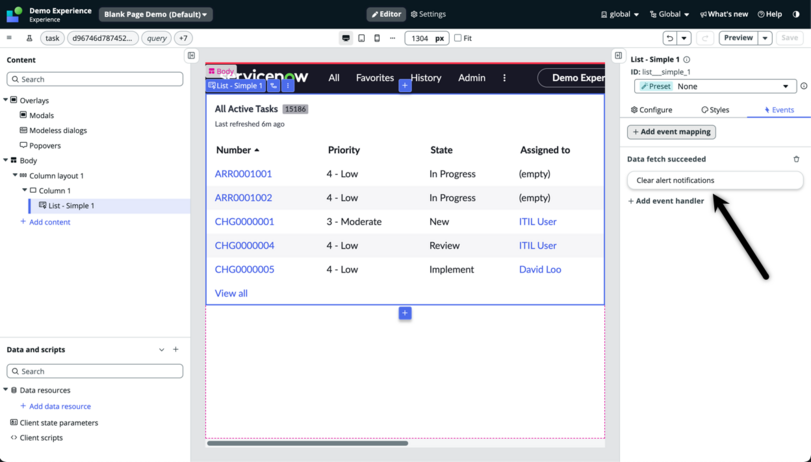Screen dimensions: 811x462
Task: Open the Global update set dropdown
Action: (669, 14)
